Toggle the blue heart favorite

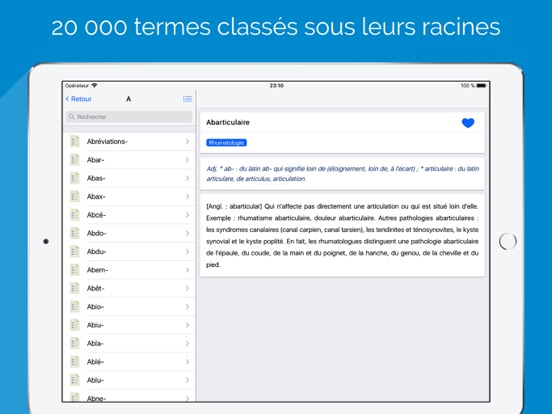(x=468, y=123)
